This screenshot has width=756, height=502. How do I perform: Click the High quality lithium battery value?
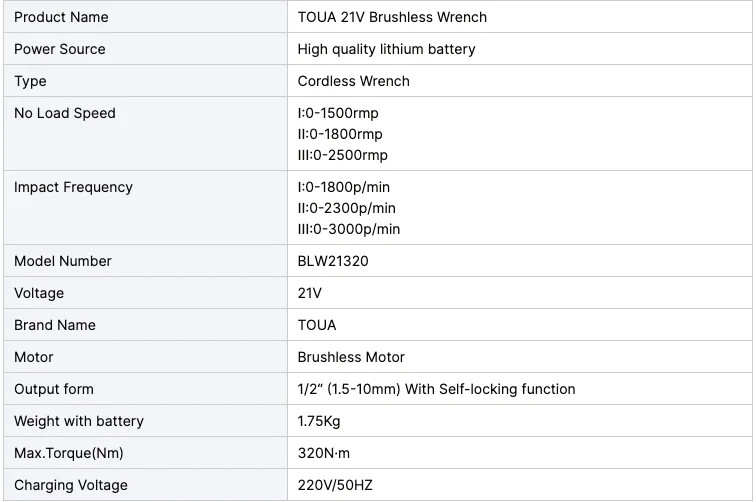pyautogui.click(x=386, y=49)
